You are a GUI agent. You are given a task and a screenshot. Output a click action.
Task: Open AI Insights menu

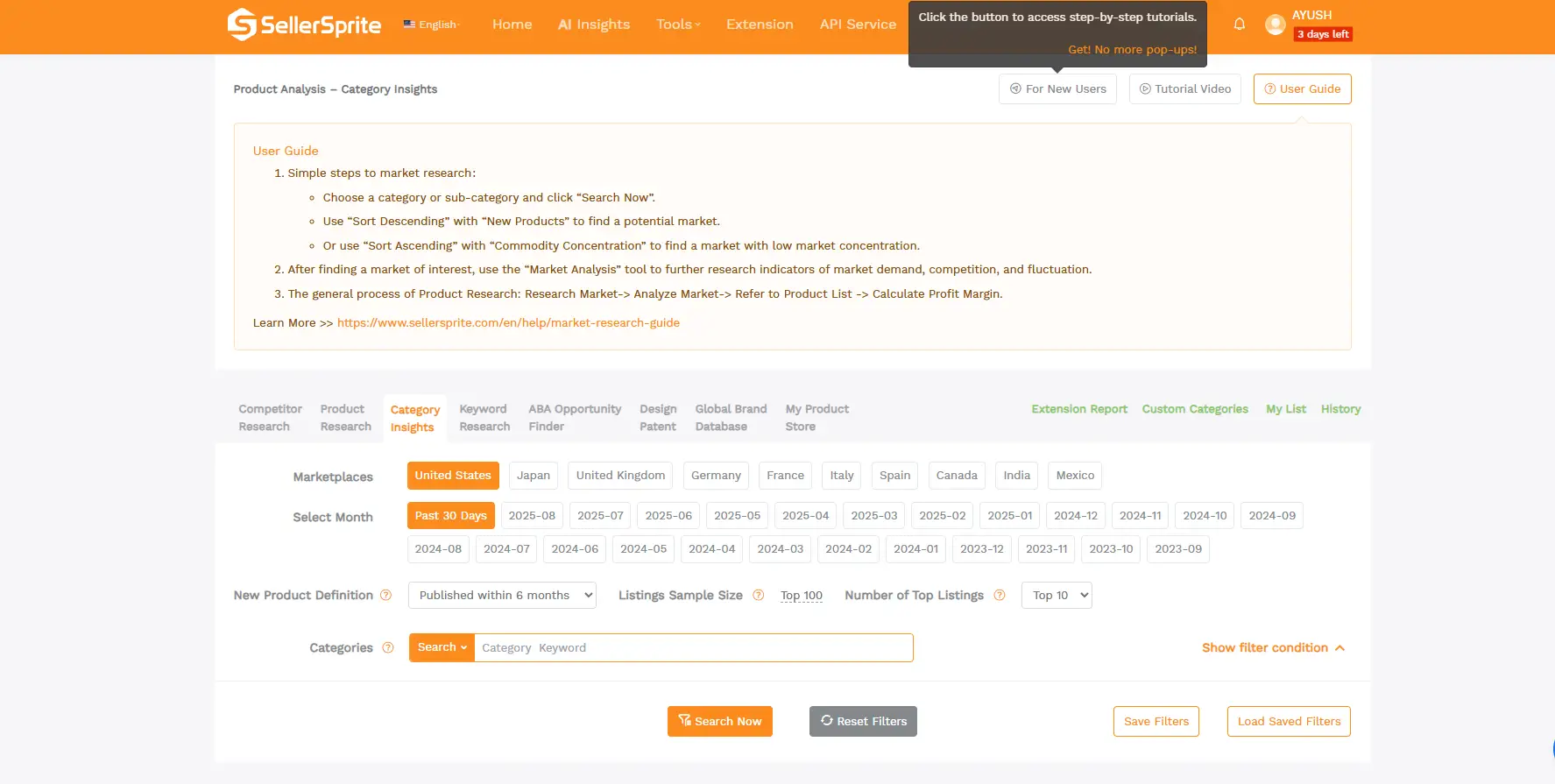coord(594,25)
